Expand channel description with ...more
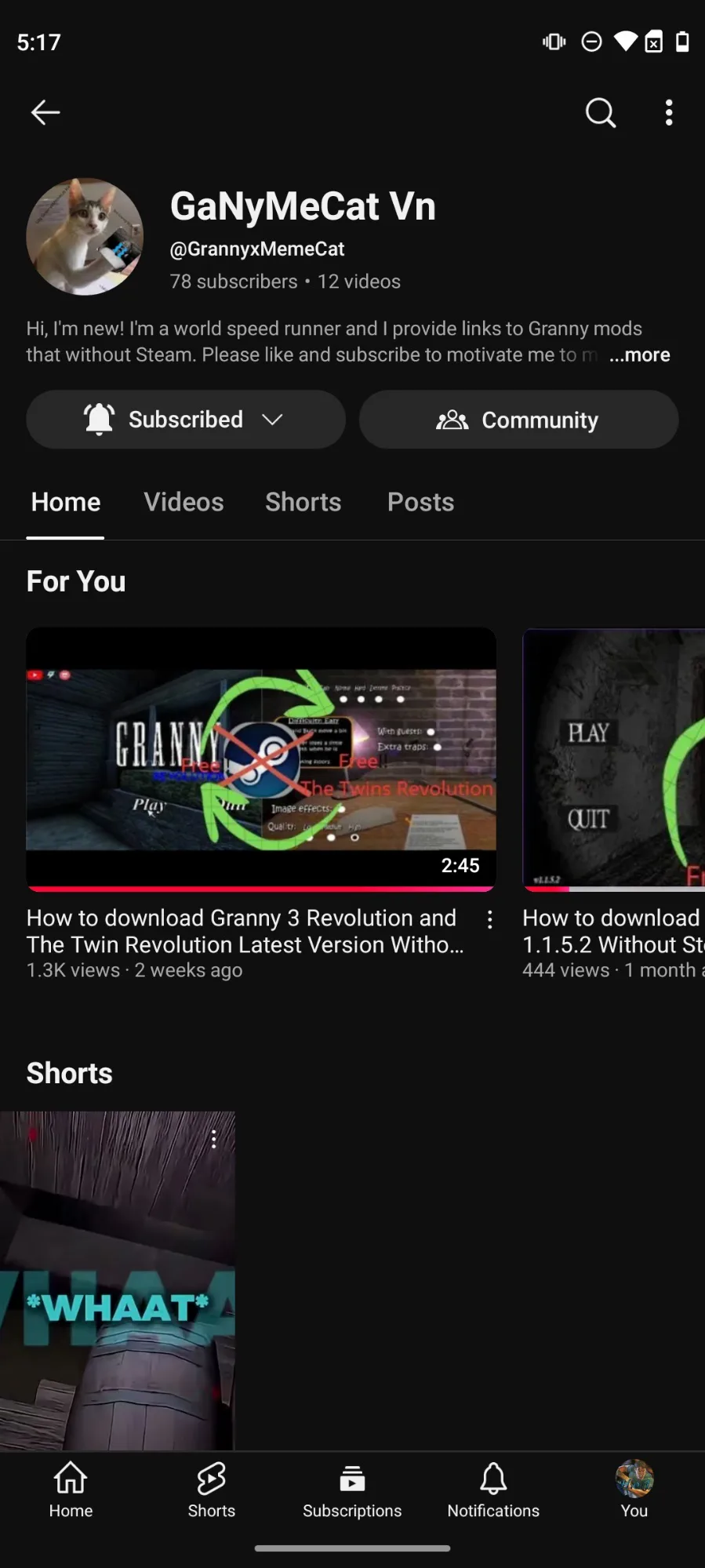This screenshot has height=1568, width=705. pyautogui.click(x=639, y=355)
